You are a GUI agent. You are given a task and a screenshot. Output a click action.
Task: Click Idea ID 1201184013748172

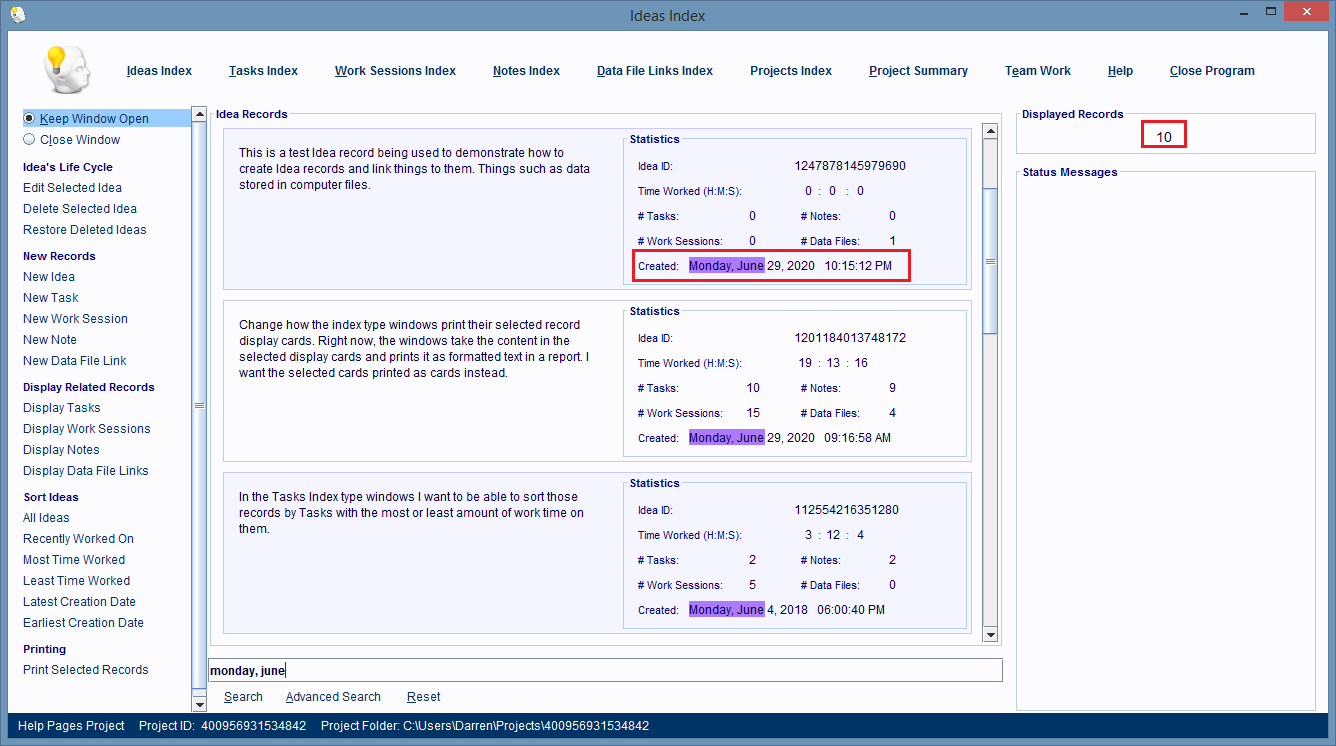pos(850,338)
